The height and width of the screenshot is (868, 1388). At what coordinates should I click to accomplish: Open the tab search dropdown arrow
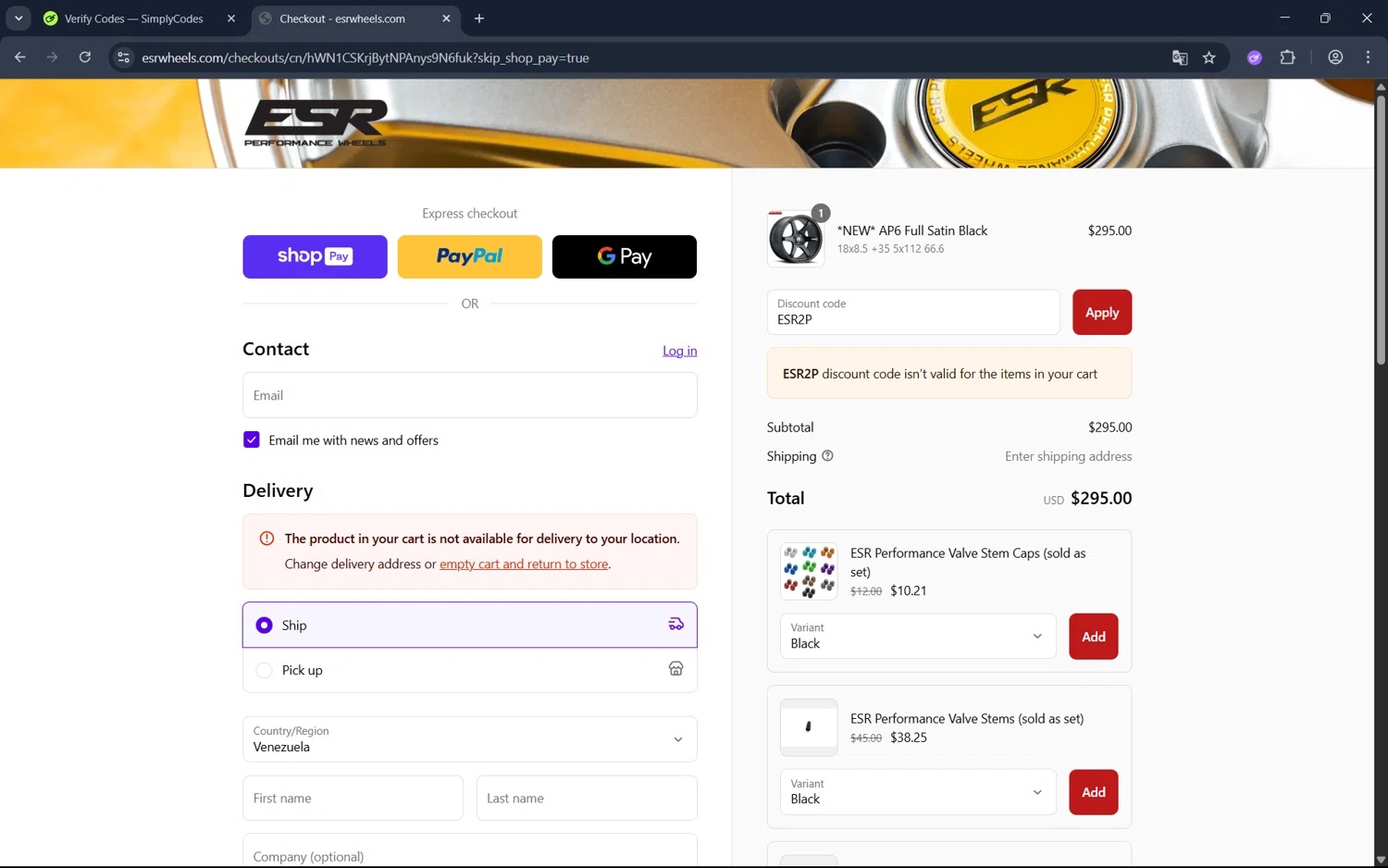point(19,19)
